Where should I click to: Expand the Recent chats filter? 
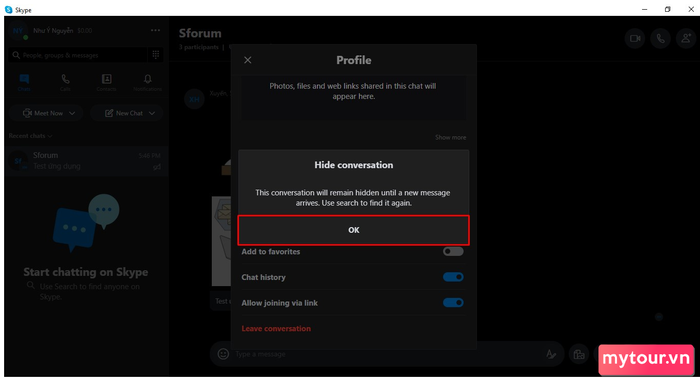pyautogui.click(x=31, y=136)
